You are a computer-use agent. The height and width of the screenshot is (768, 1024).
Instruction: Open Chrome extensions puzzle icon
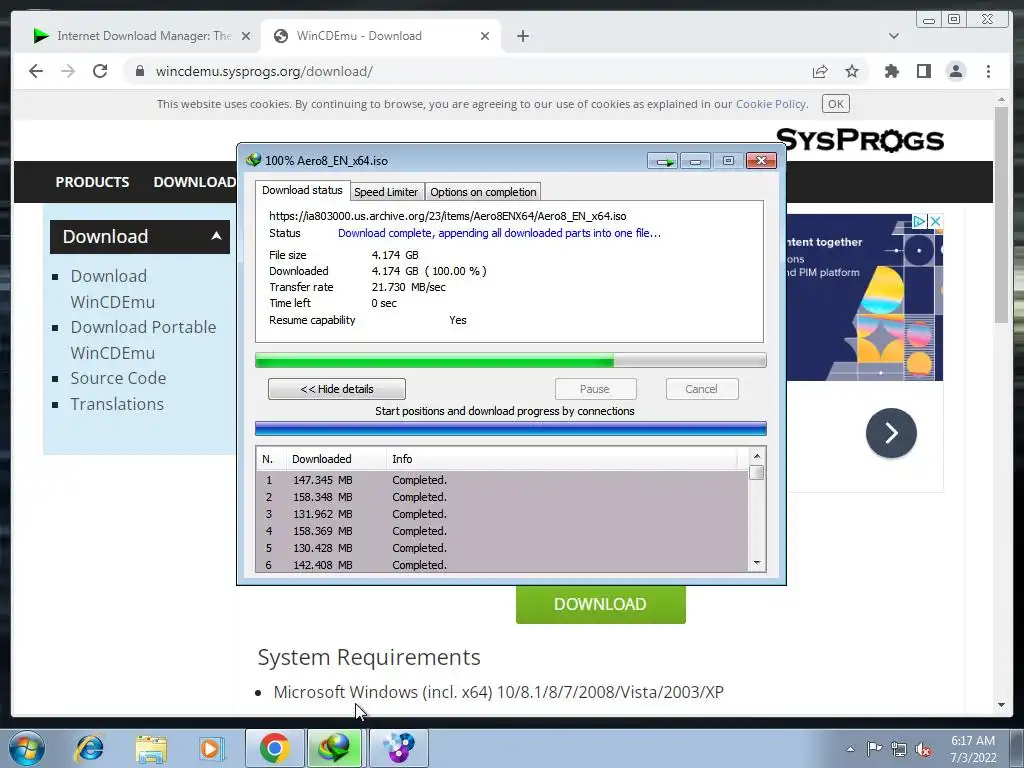point(891,71)
